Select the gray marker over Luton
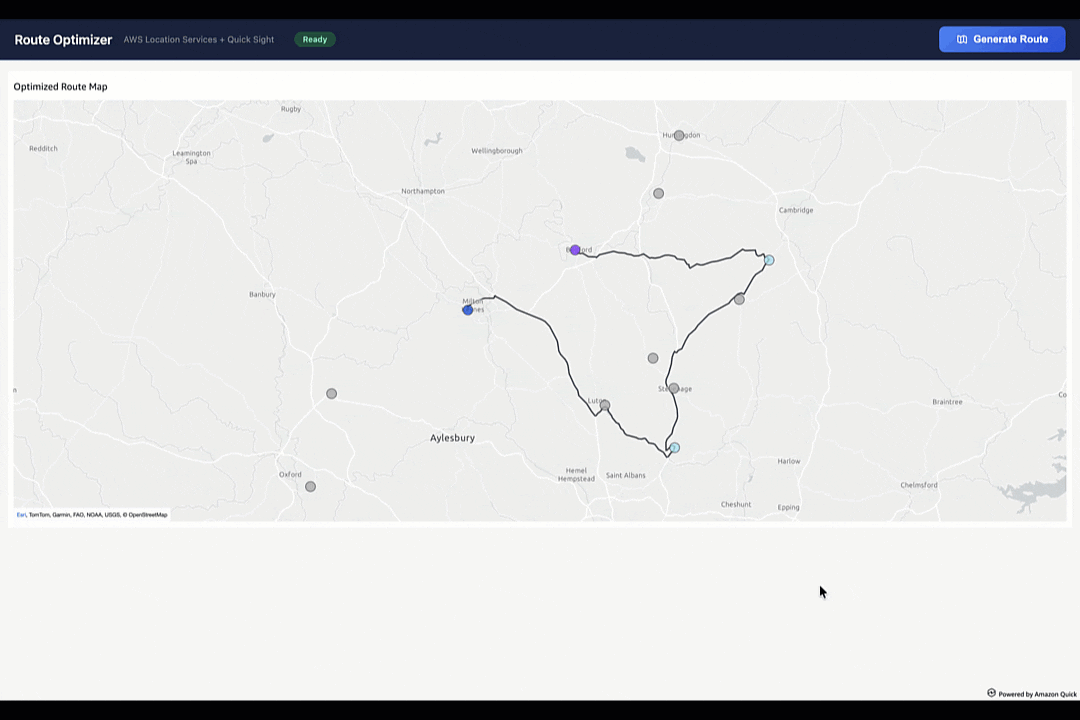The height and width of the screenshot is (720, 1080). [x=605, y=405]
